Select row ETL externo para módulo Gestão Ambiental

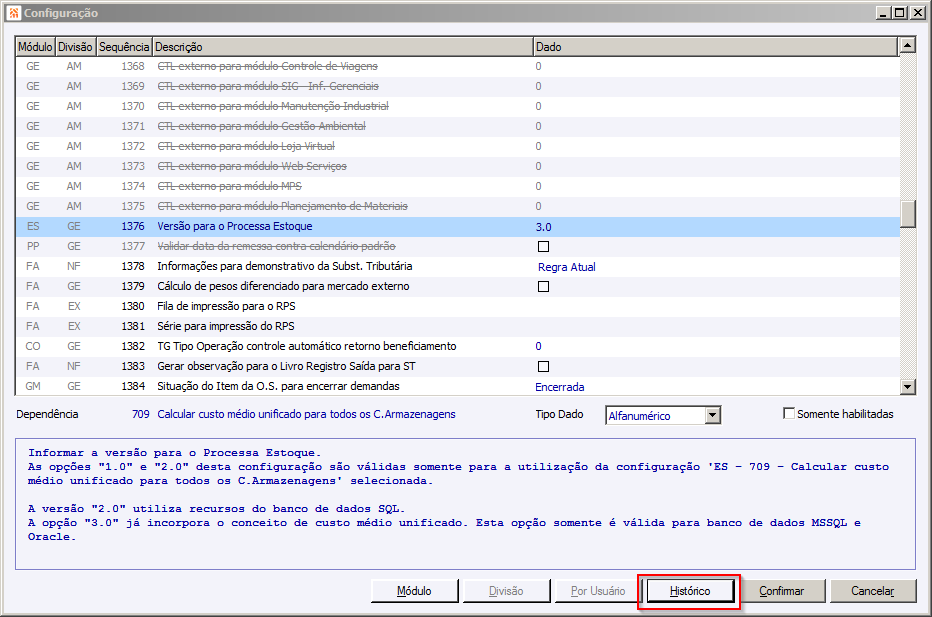coord(457,126)
